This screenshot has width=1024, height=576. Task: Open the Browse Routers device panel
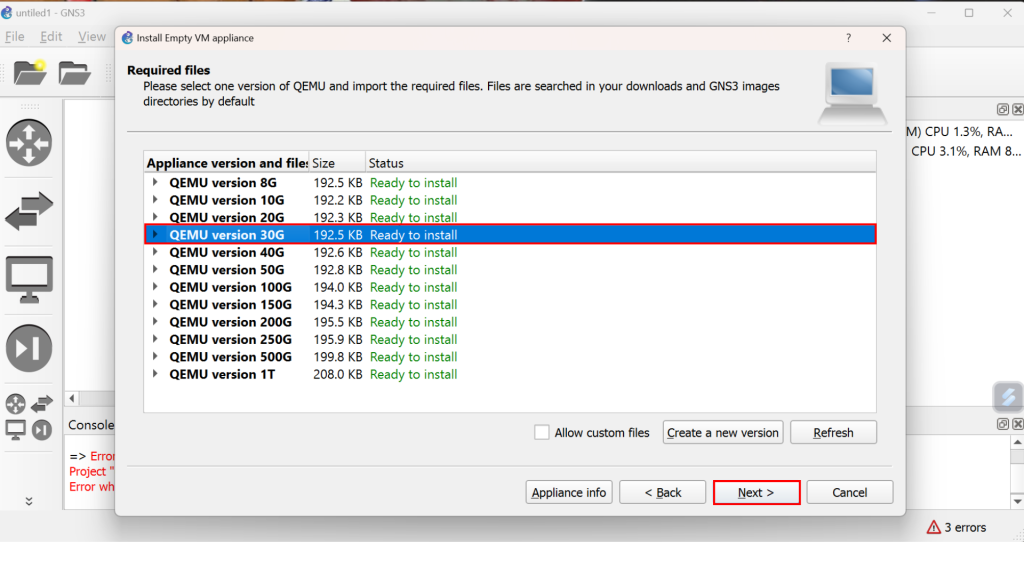click(x=29, y=143)
